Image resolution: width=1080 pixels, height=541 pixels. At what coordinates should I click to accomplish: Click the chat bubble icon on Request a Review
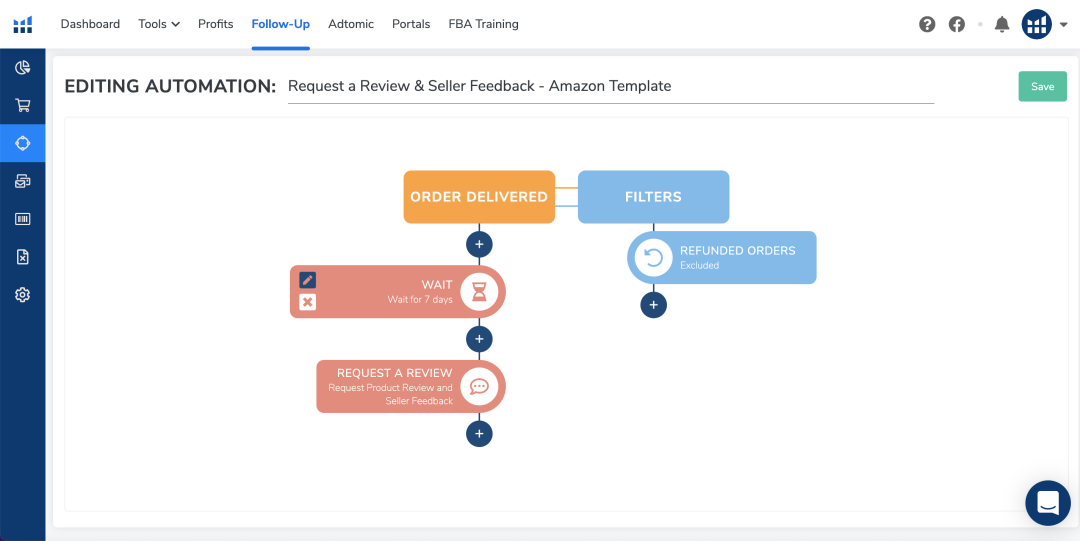(x=479, y=387)
